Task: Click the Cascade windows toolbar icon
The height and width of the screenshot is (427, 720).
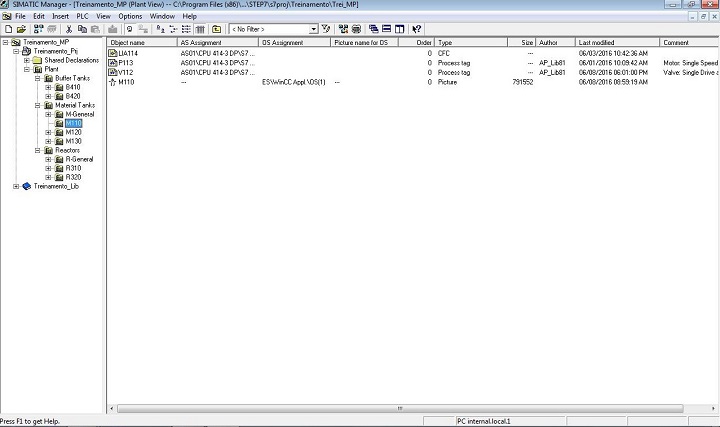Action: tap(374, 29)
